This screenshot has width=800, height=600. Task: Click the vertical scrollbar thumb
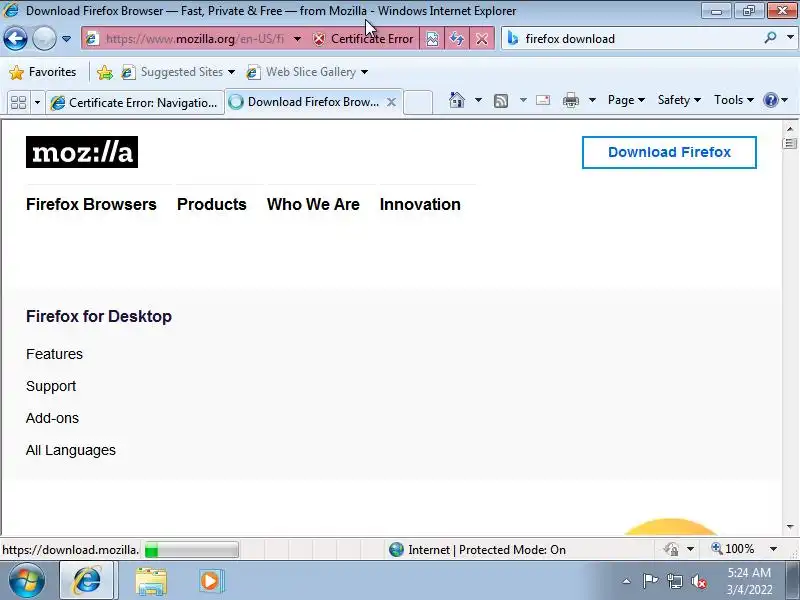[790, 143]
